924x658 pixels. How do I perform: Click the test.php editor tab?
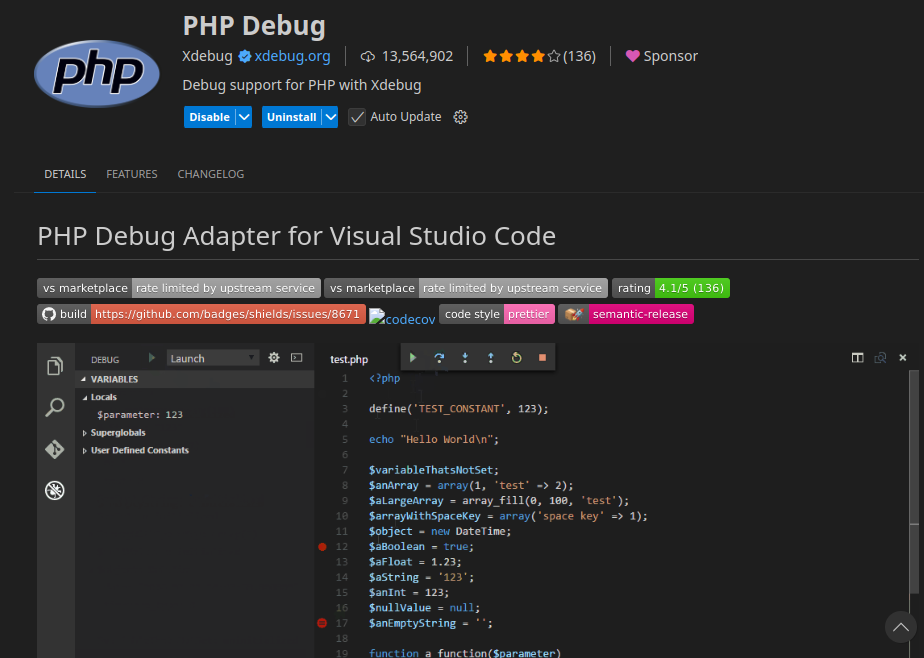pos(349,359)
